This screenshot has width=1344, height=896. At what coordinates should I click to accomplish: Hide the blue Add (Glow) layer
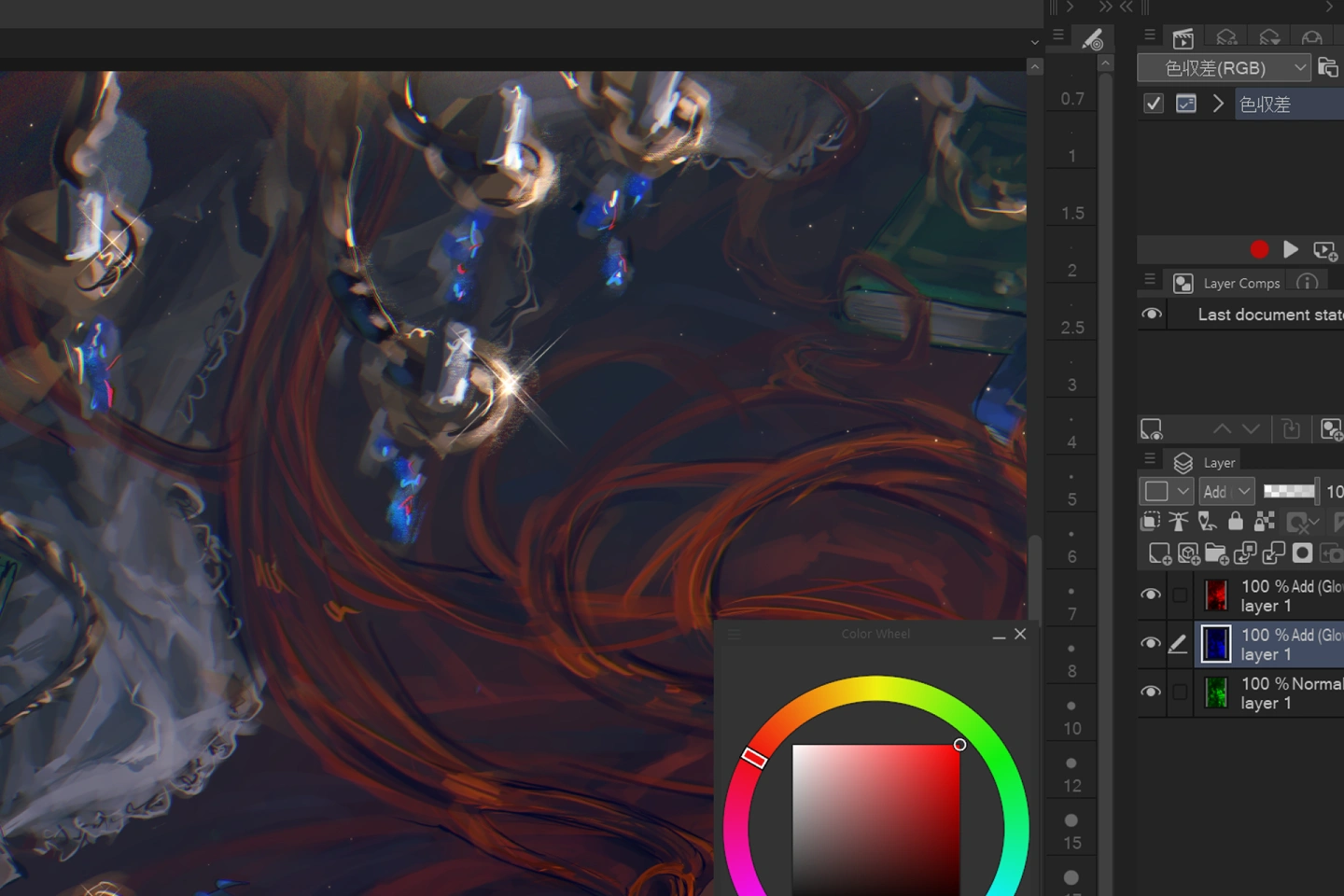click(x=1151, y=643)
